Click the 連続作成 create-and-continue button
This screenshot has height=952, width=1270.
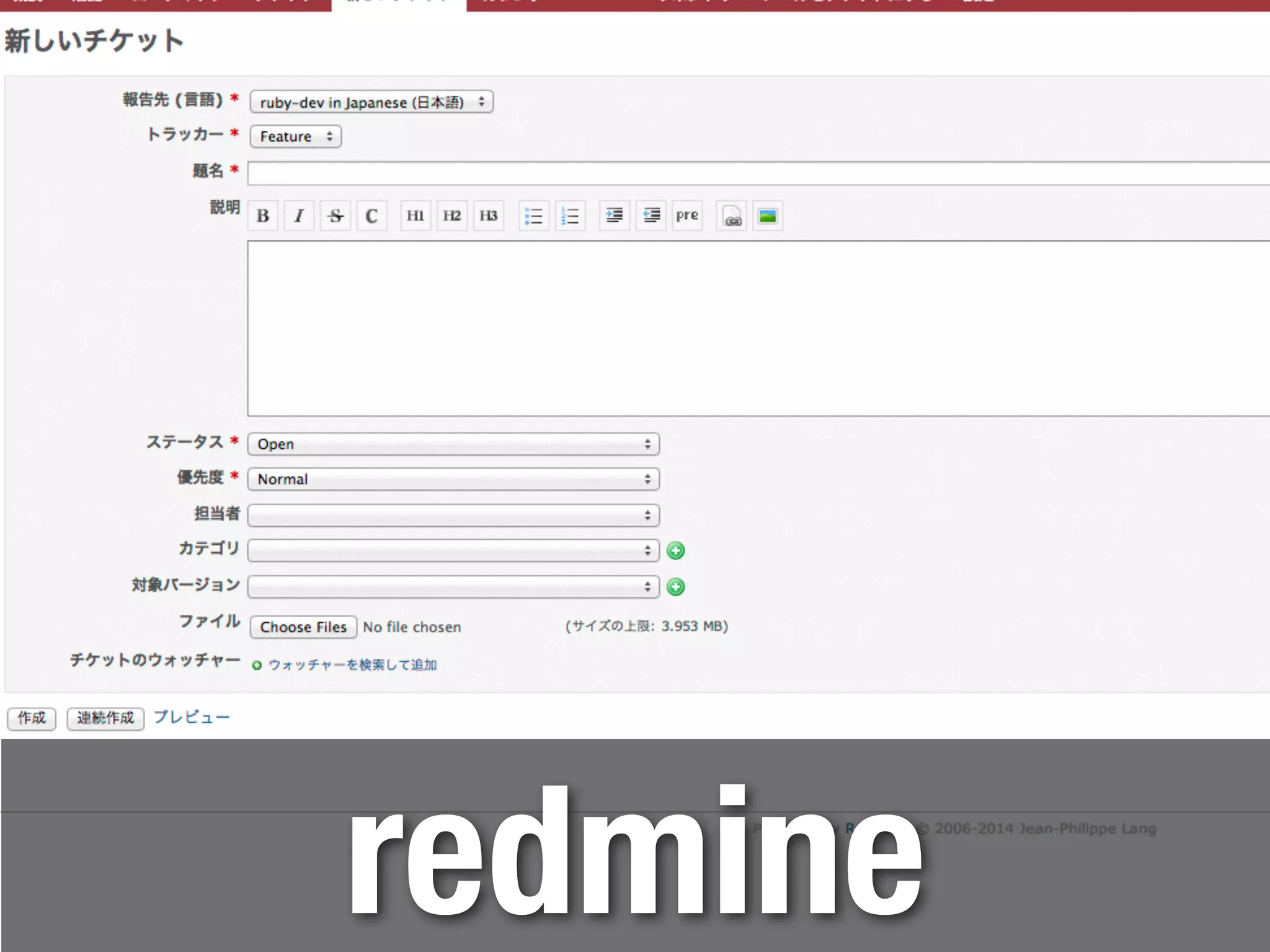[105, 718]
